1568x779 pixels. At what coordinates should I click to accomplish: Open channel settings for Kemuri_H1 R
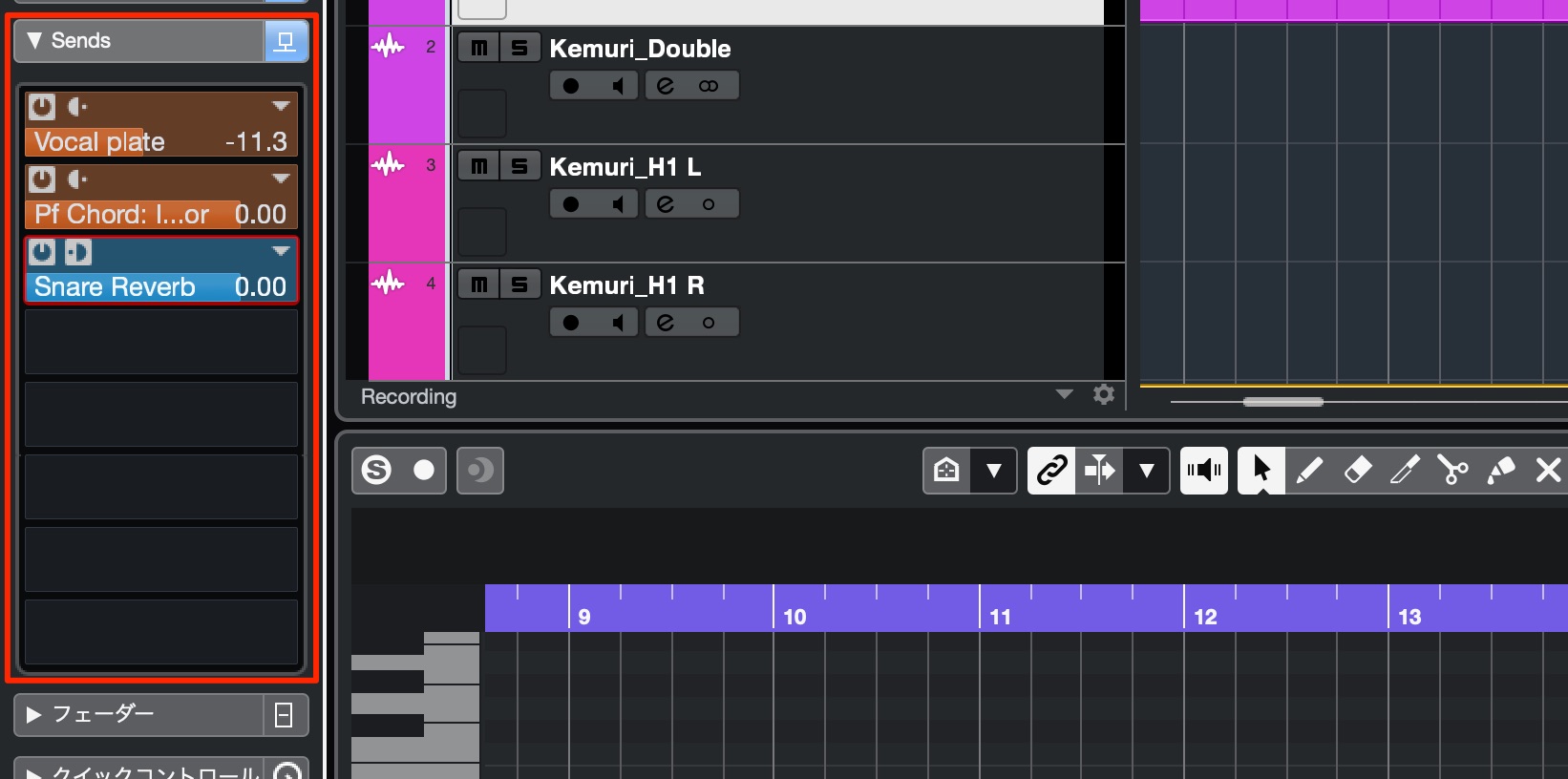pos(666,323)
